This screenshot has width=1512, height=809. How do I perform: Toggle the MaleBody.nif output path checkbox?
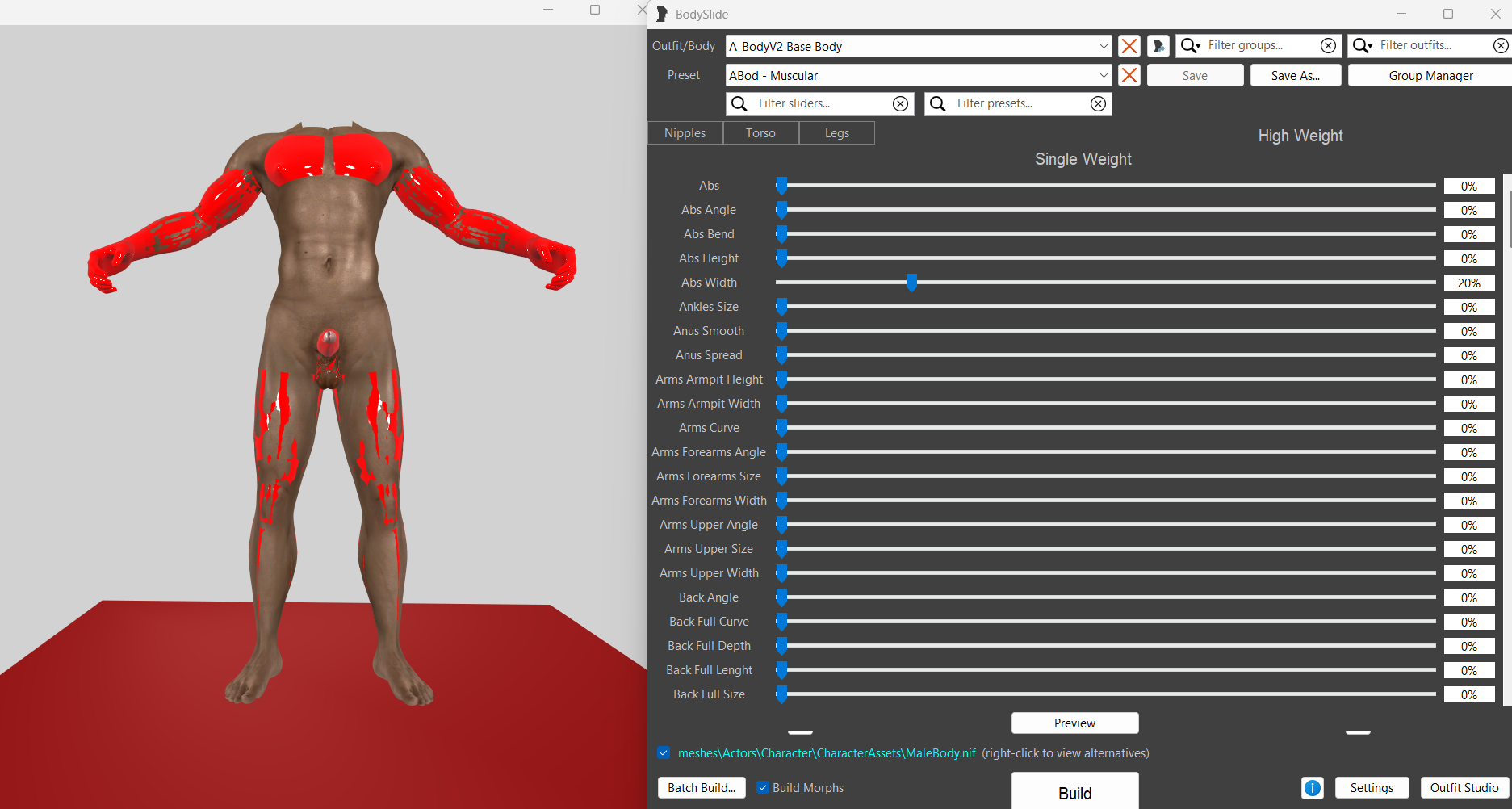coord(664,752)
